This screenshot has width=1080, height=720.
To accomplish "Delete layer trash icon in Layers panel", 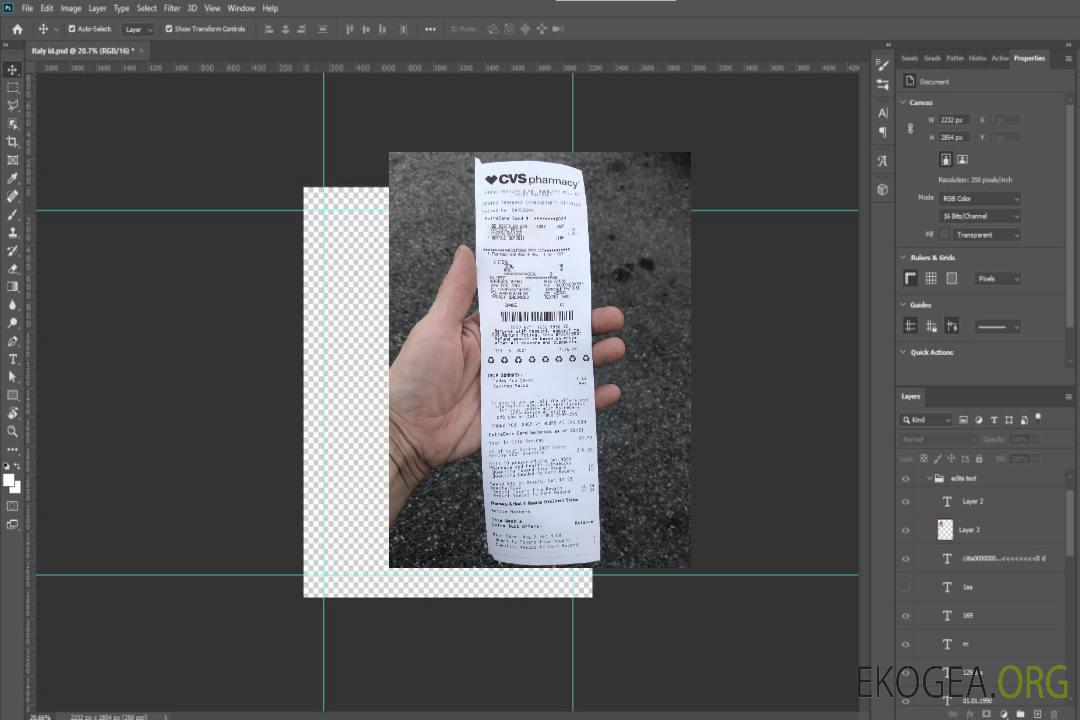I will [x=1054, y=714].
